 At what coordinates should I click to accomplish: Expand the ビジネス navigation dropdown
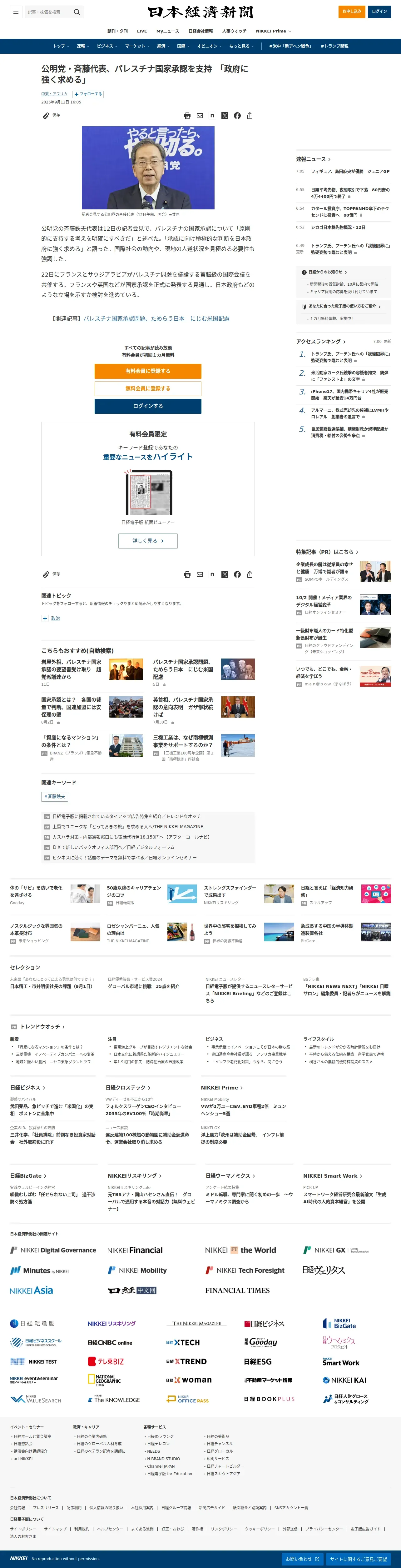pyautogui.click(x=107, y=46)
